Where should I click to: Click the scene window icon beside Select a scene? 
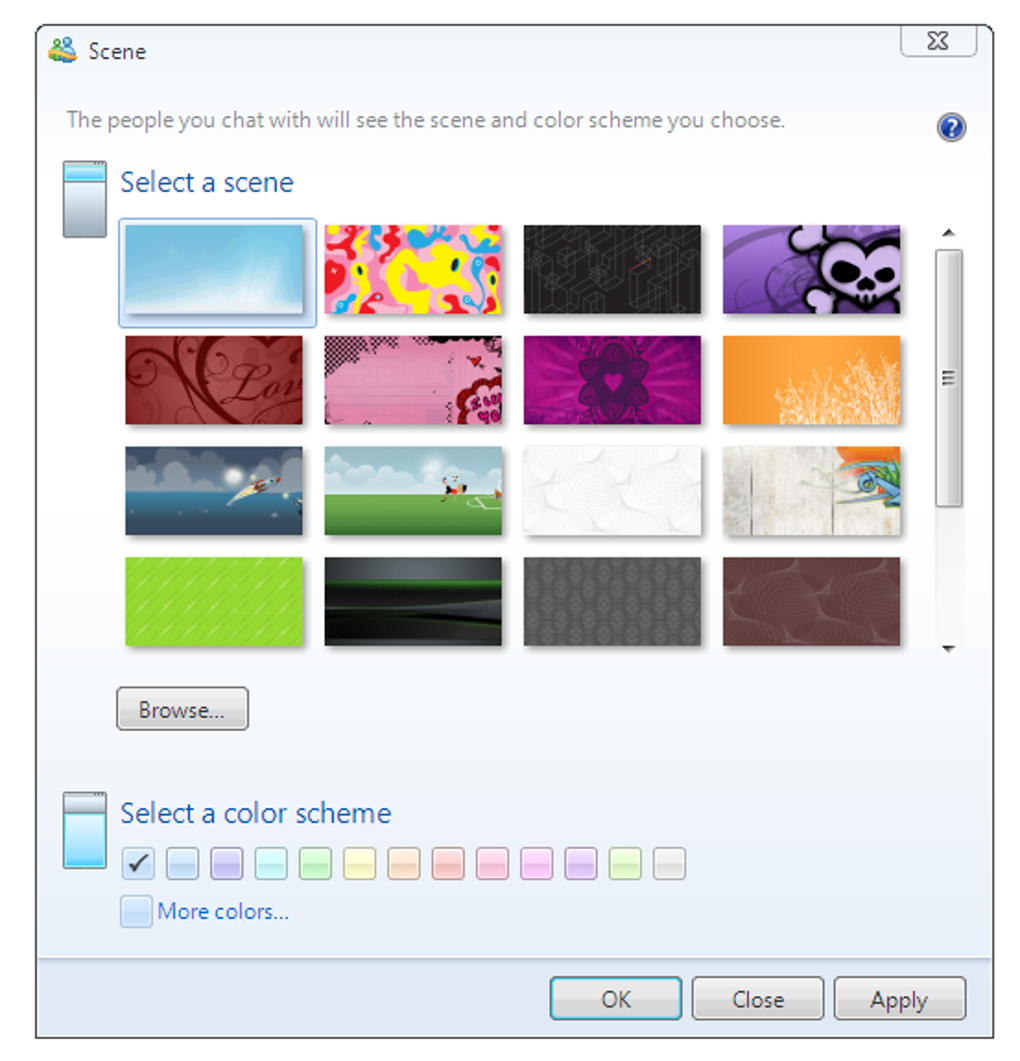(85, 199)
